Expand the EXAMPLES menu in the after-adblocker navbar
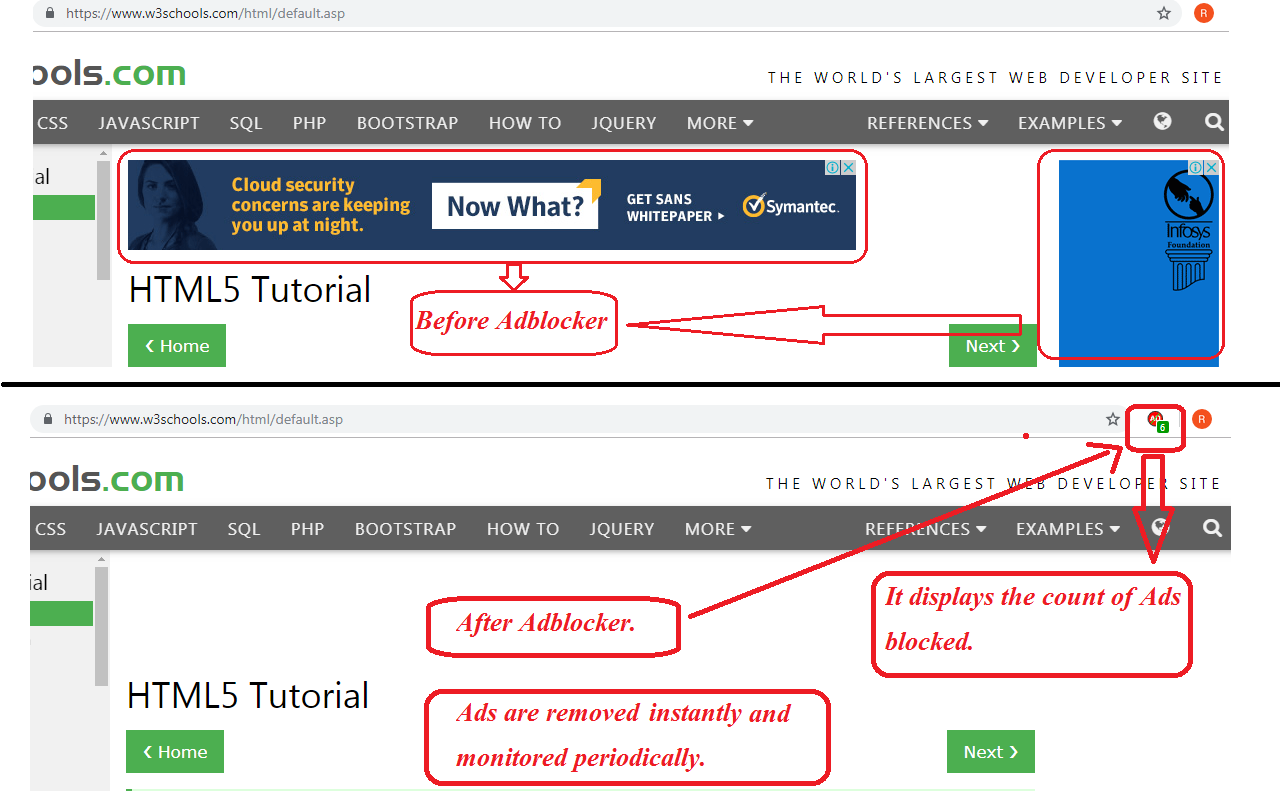 point(1068,529)
